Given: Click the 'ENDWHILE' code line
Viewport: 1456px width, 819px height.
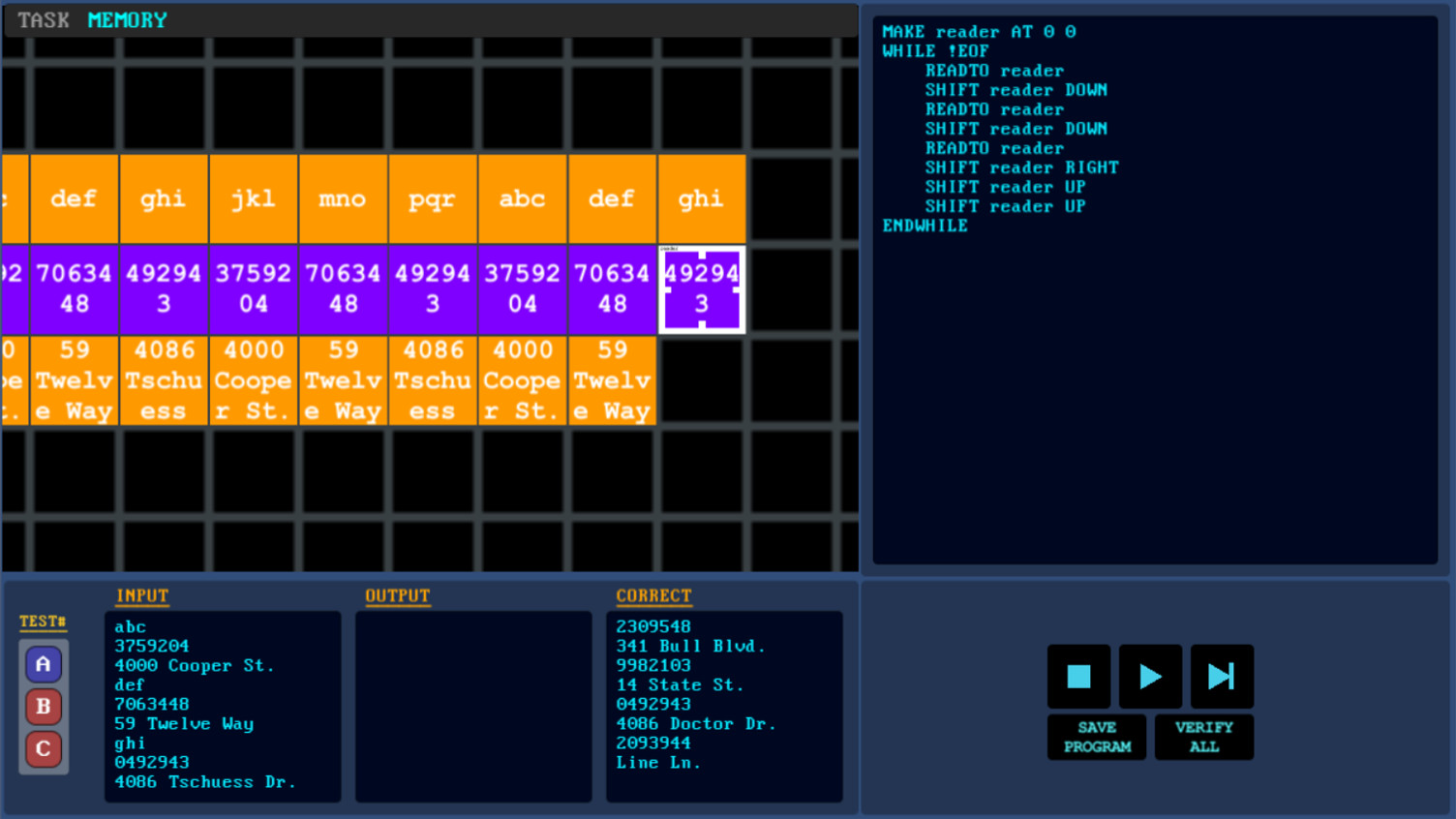Looking at the screenshot, I should pos(925,226).
